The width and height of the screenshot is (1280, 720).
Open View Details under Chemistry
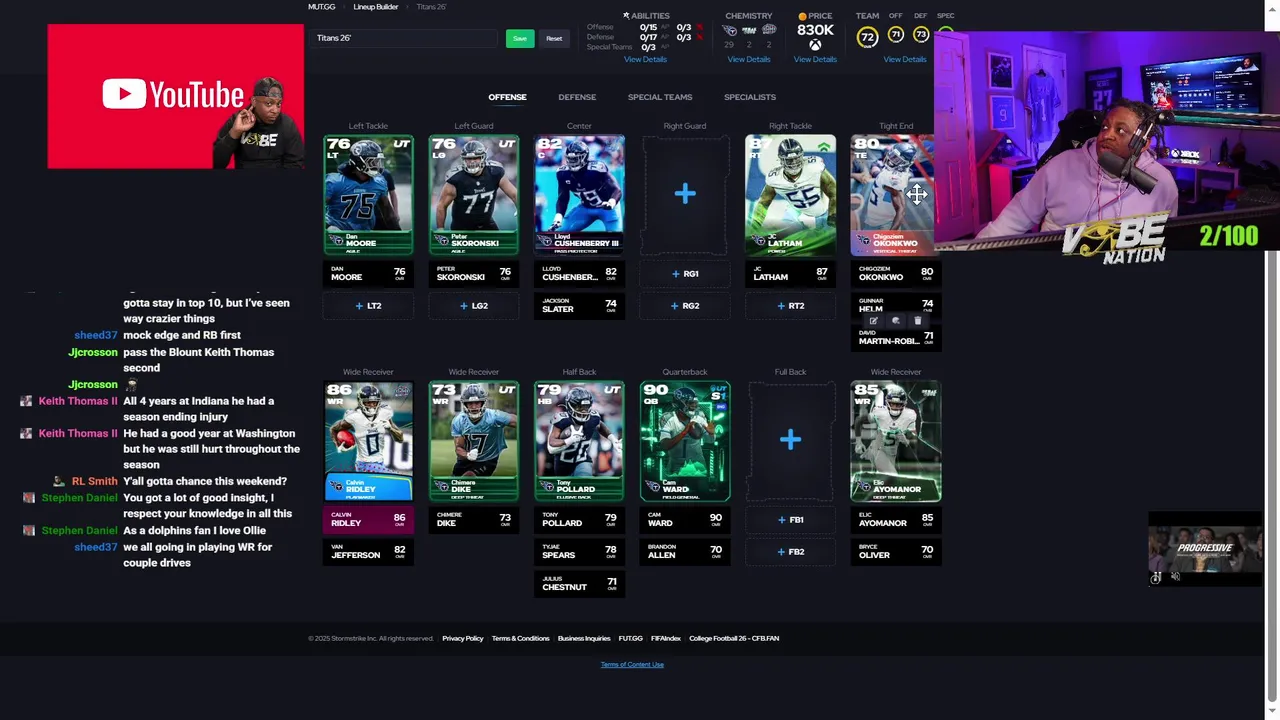click(x=749, y=59)
